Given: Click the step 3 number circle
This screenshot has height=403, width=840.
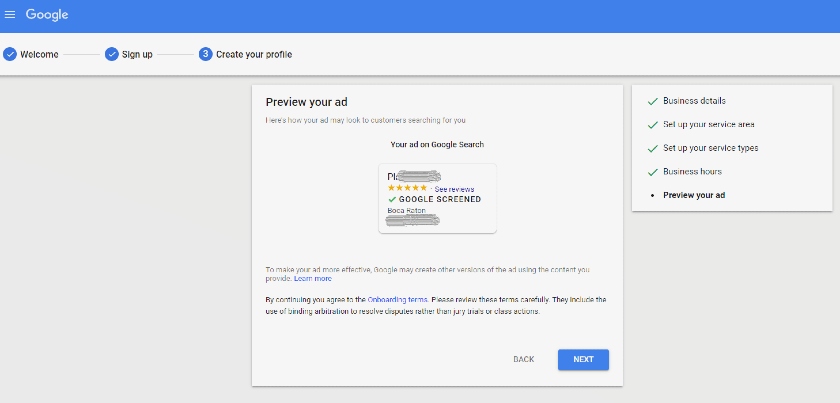Looking at the screenshot, I should pyautogui.click(x=206, y=54).
